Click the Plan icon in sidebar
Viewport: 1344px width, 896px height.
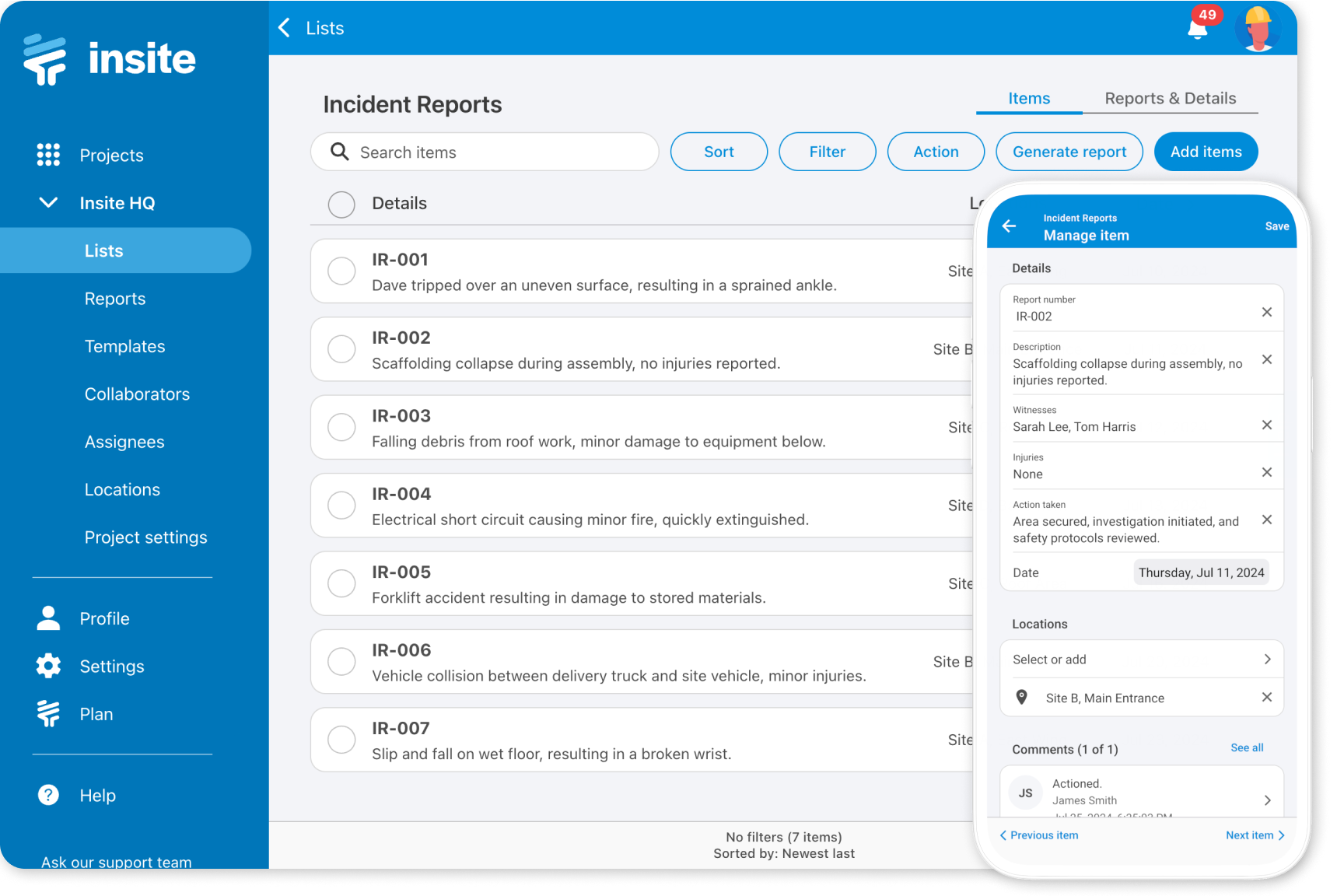48,713
